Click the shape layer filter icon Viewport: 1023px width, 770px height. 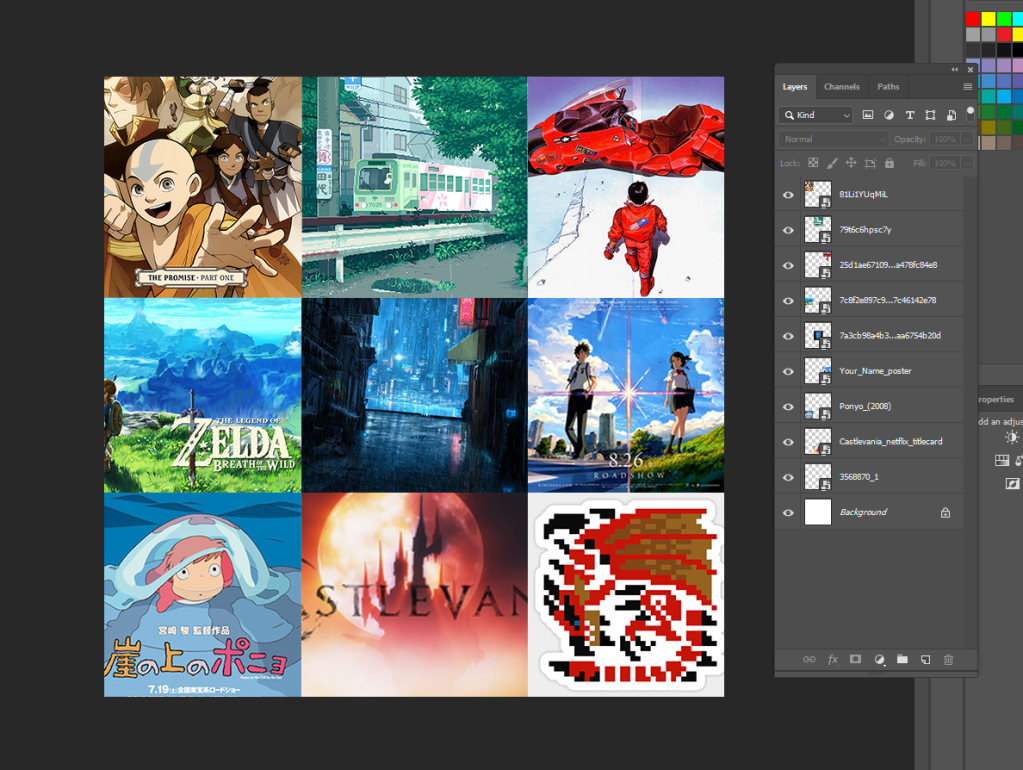click(x=930, y=115)
